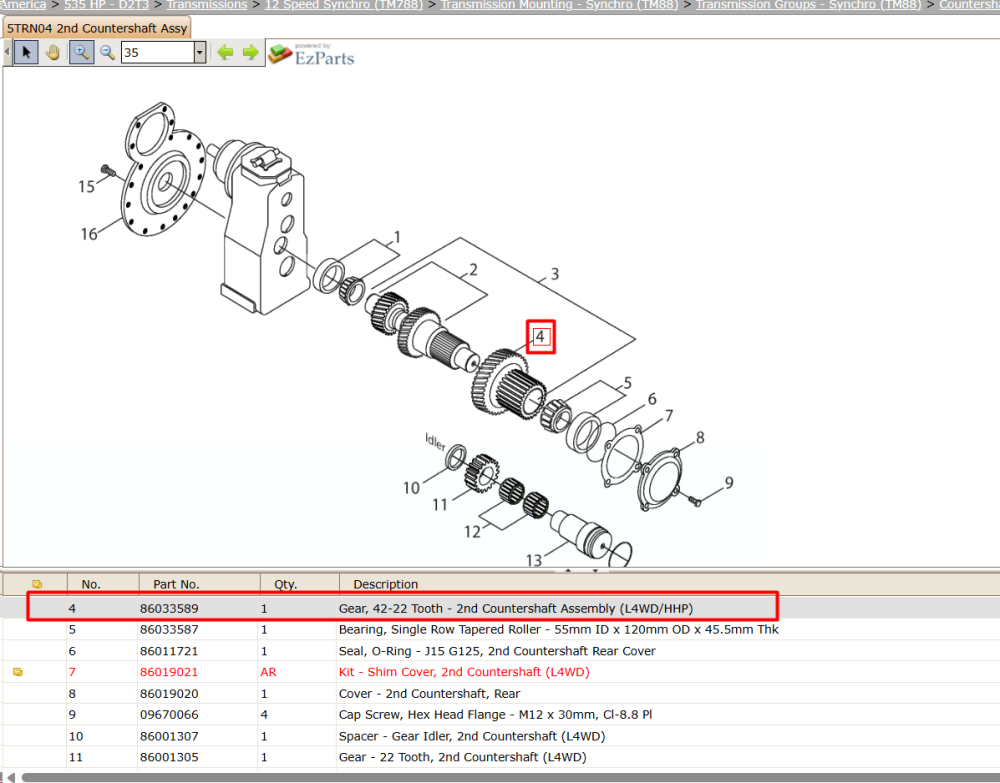The width and height of the screenshot is (1000, 783).
Task: Click callout number 2 in the diagram
Action: click(473, 270)
